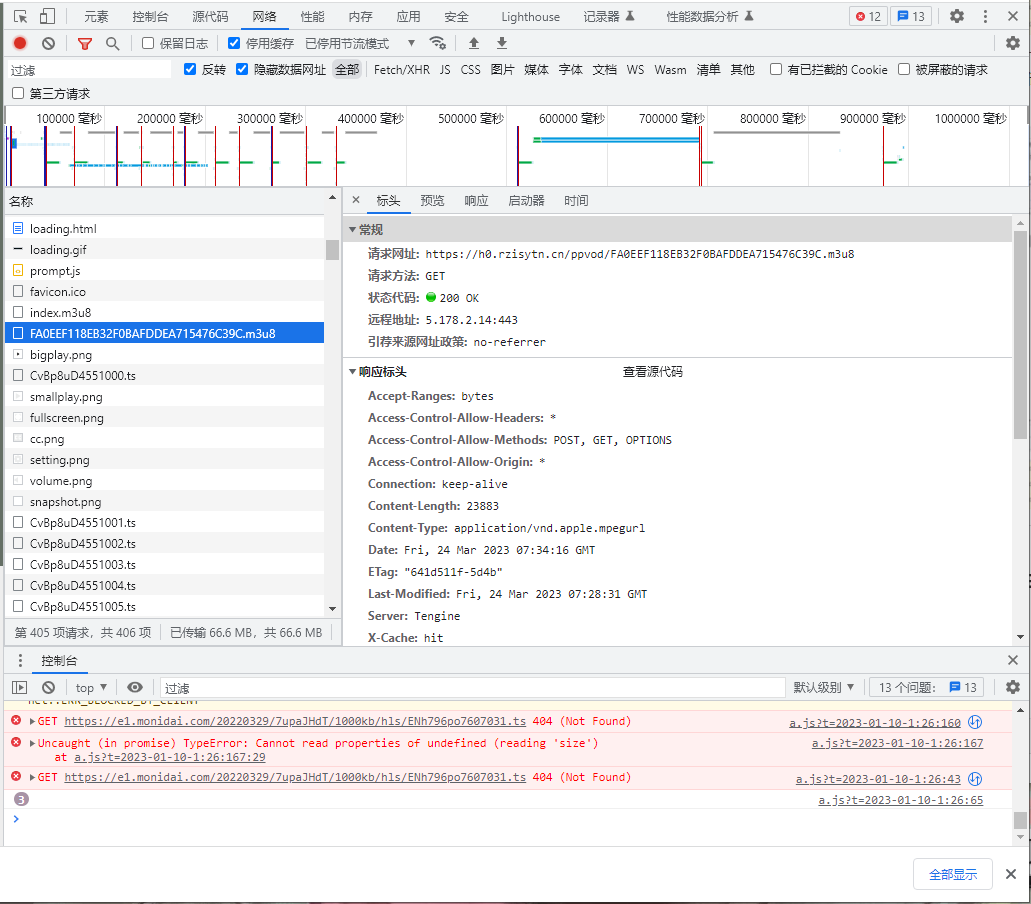This screenshot has height=904, width=1031.
Task: Open the Lighthouse tab
Action: click(531, 16)
